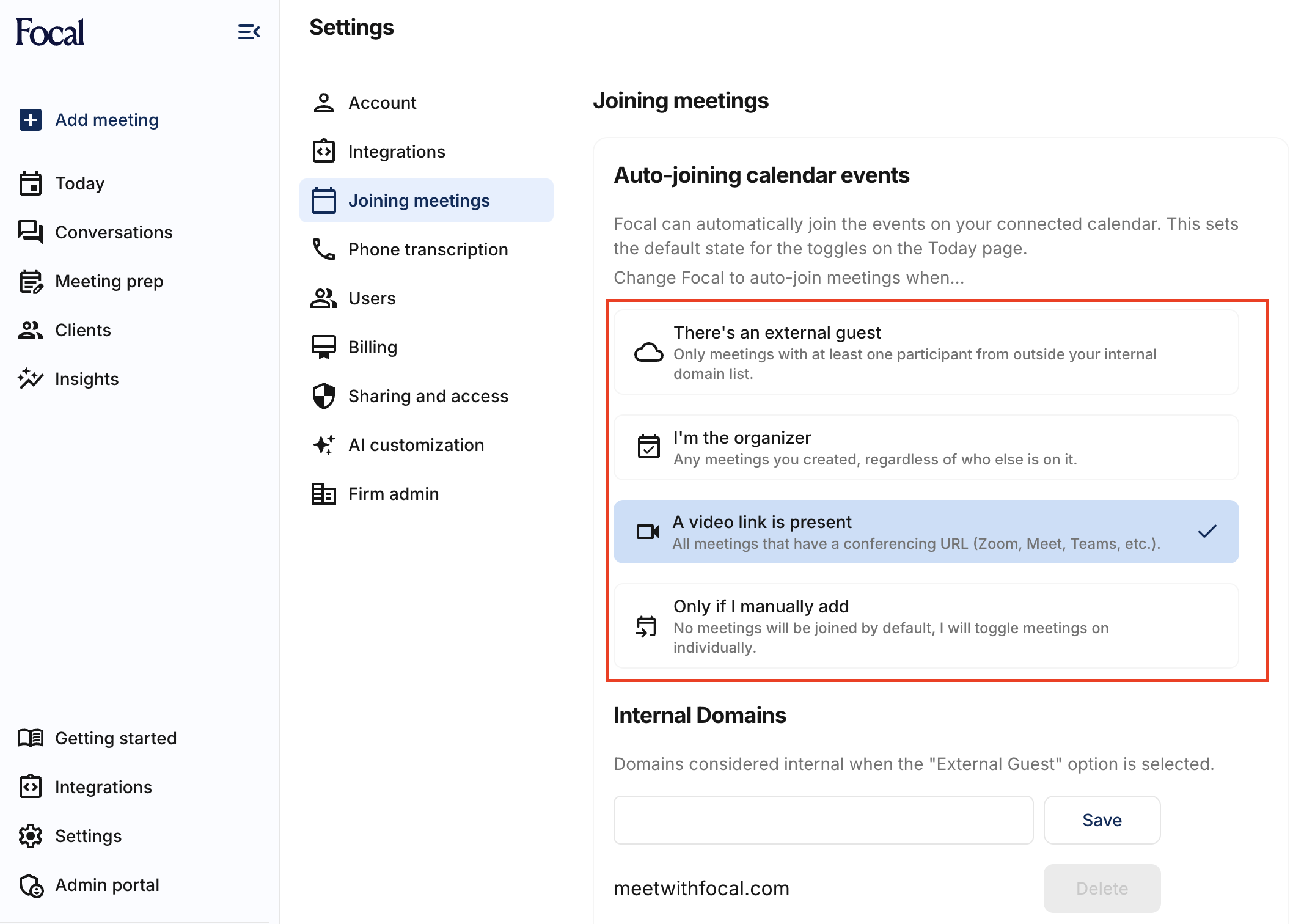This screenshot has height=924, width=1293.
Task: Open Admin portal shield icon
Action: point(31,885)
